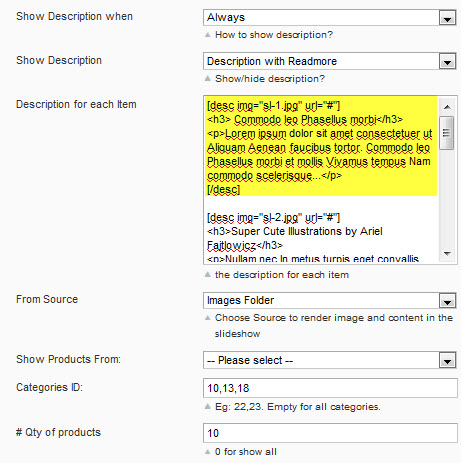The height and width of the screenshot is (463, 461).
Task: Click the 'Commodo leo Phasellus morbi' h3 line
Action: pos(305,119)
